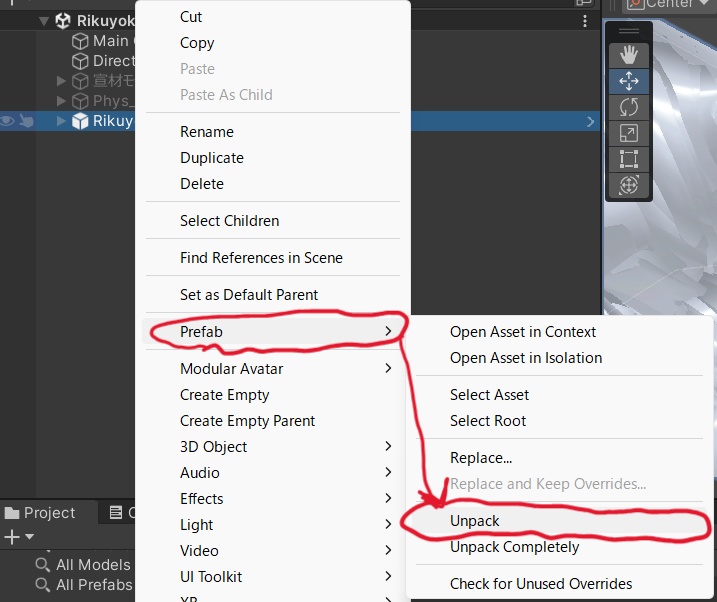Select the Hand view tool
The width and height of the screenshot is (717, 602).
coord(629,55)
